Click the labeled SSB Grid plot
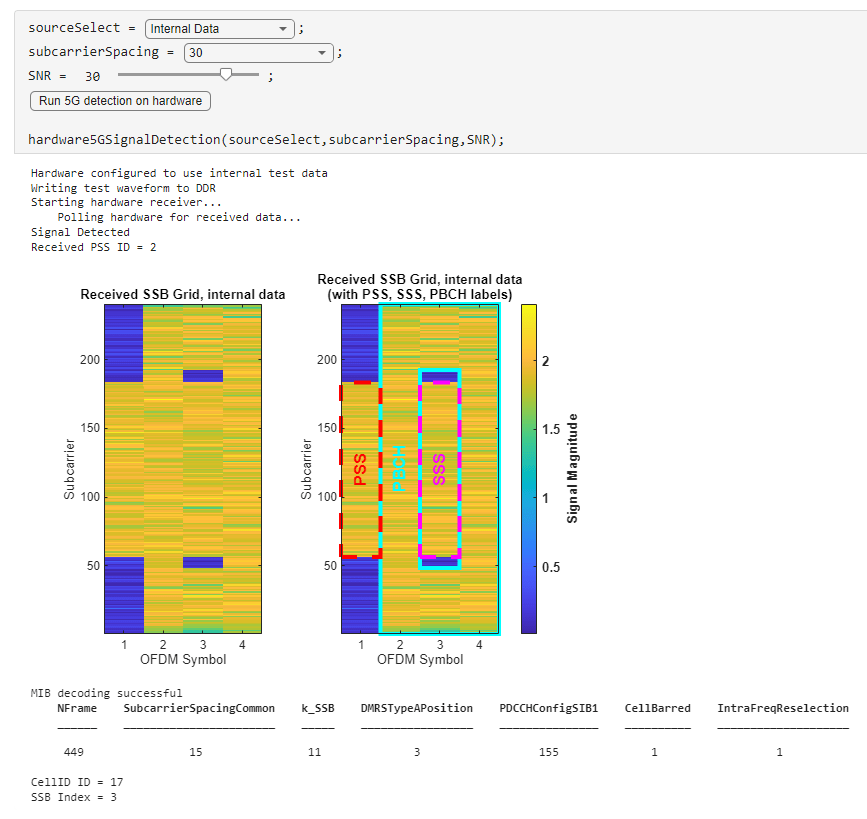The height and width of the screenshot is (819, 867). point(420,469)
